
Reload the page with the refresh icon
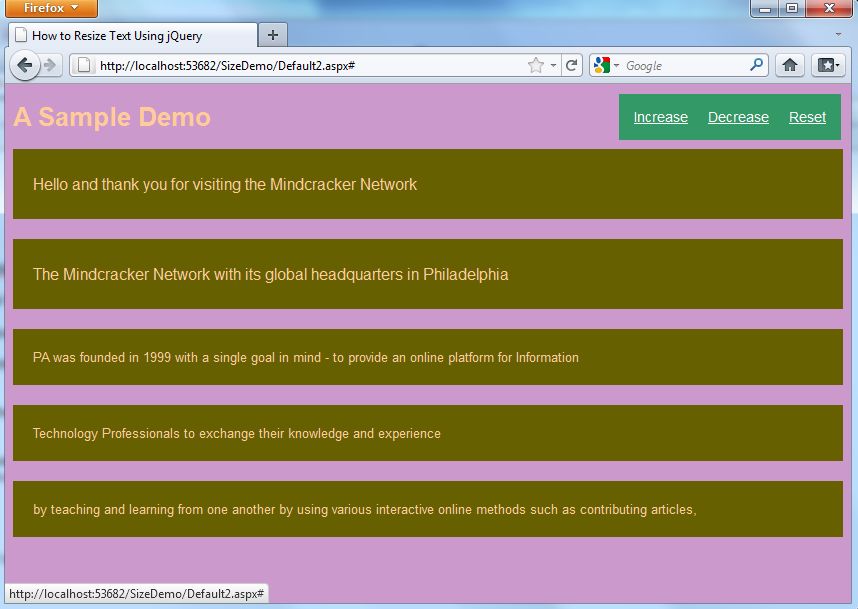click(x=571, y=66)
